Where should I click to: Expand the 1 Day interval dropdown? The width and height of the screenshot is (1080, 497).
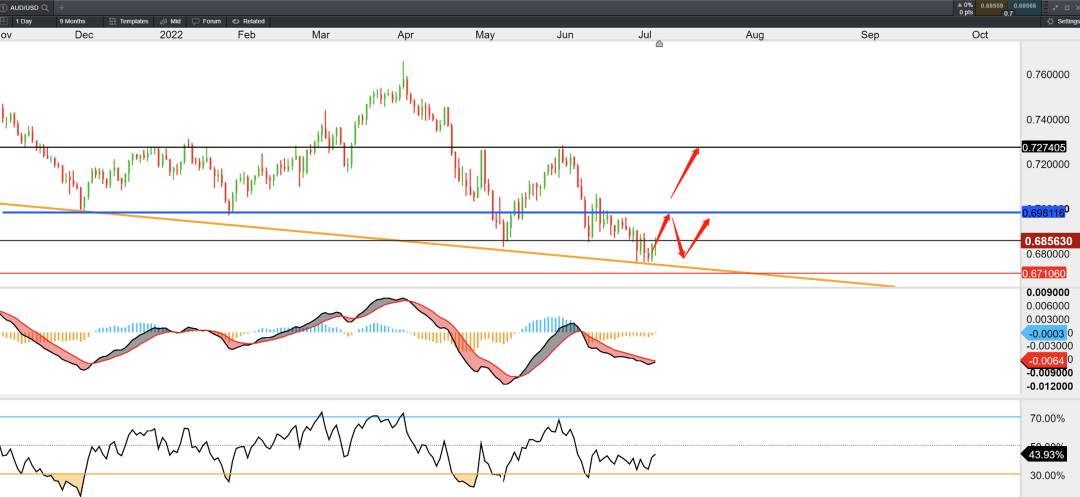coord(32,21)
